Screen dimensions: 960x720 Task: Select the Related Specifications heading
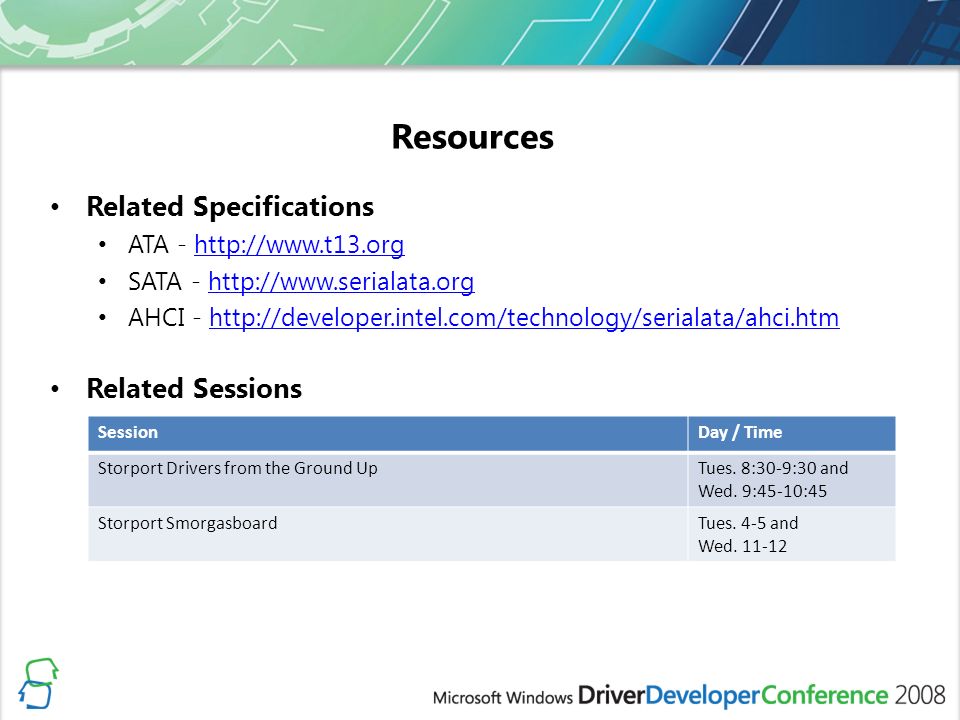click(x=230, y=206)
